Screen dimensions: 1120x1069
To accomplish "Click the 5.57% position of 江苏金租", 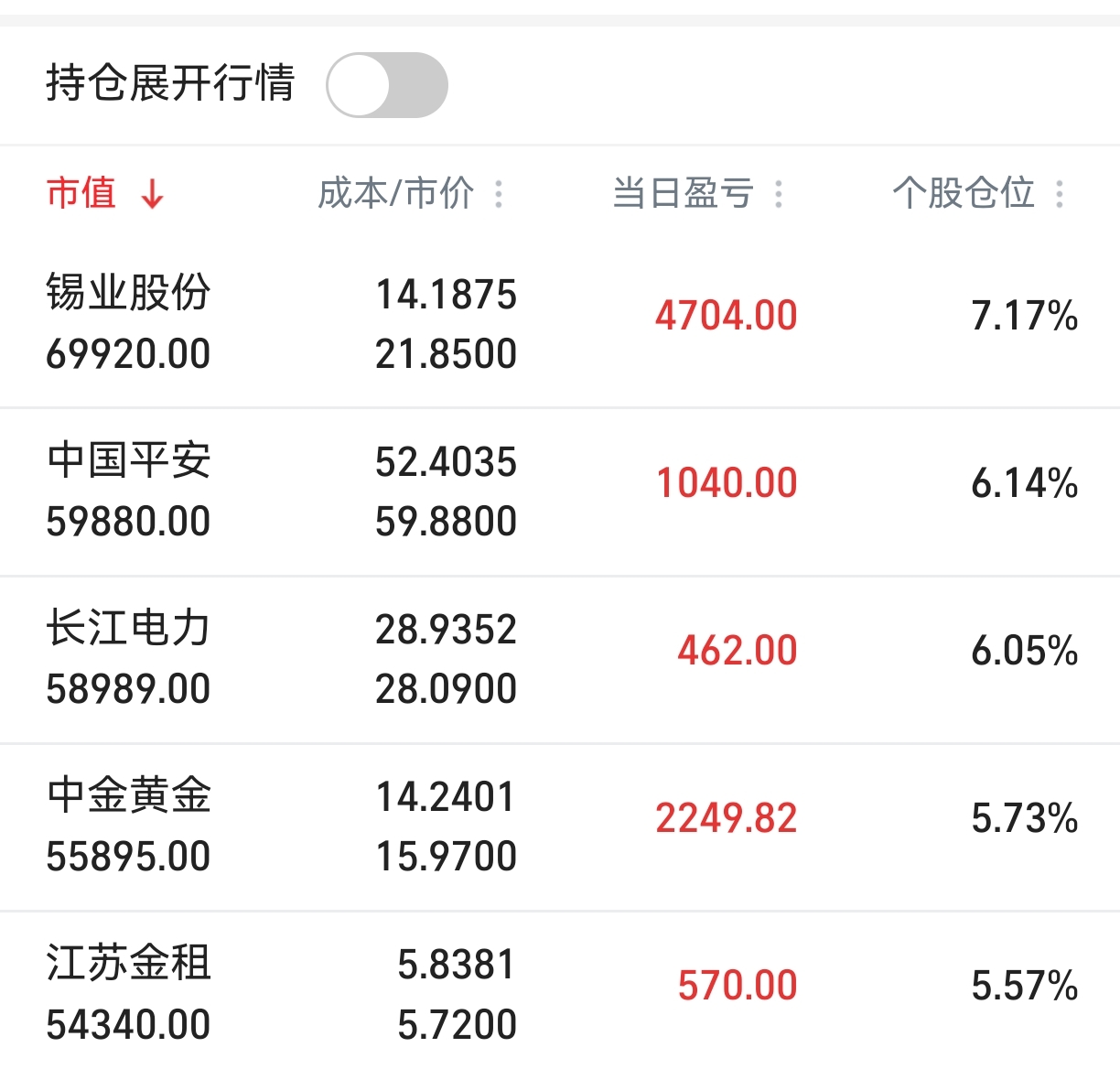I will pos(1025,986).
